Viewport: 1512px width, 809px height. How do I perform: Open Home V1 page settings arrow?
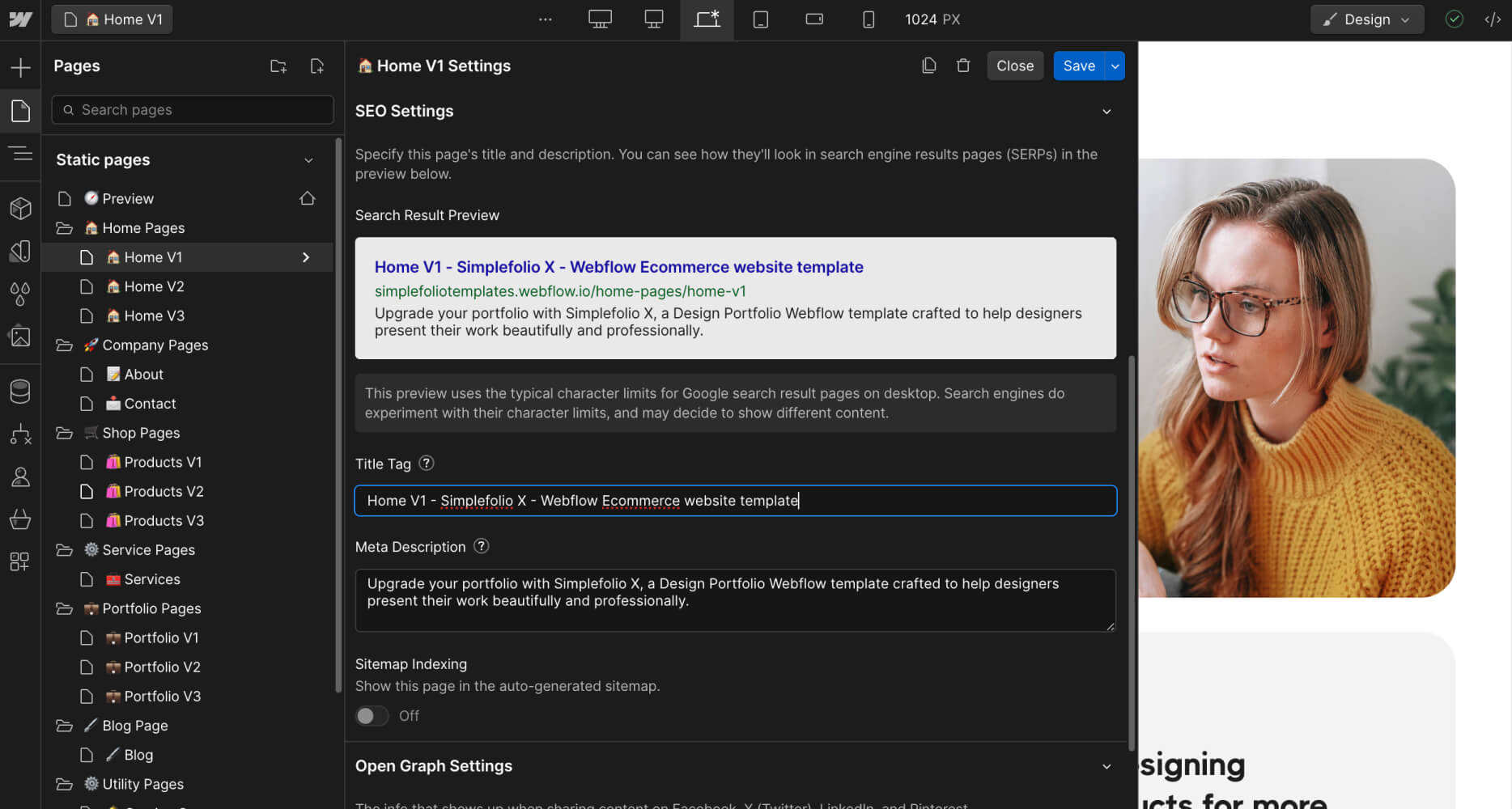coord(306,257)
